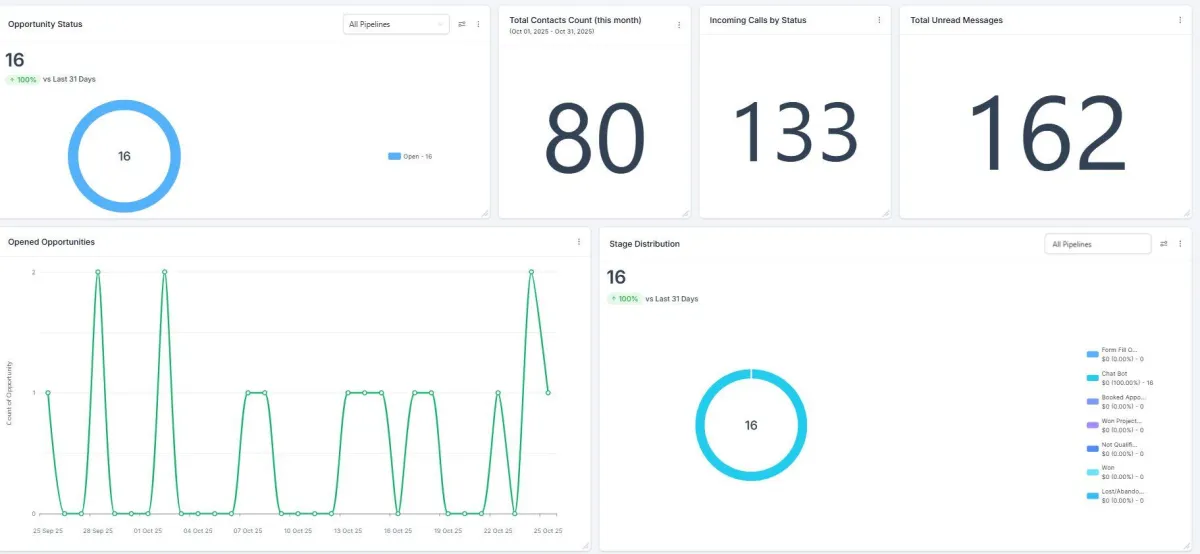The image size is (1200, 554).
Task: Open Total Unread Messages three-dot menu
Action: point(1181,20)
